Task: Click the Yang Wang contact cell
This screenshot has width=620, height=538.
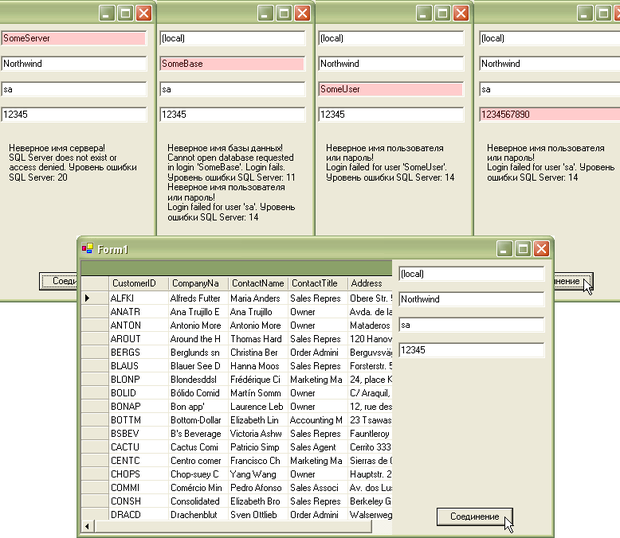Action: coord(258,474)
